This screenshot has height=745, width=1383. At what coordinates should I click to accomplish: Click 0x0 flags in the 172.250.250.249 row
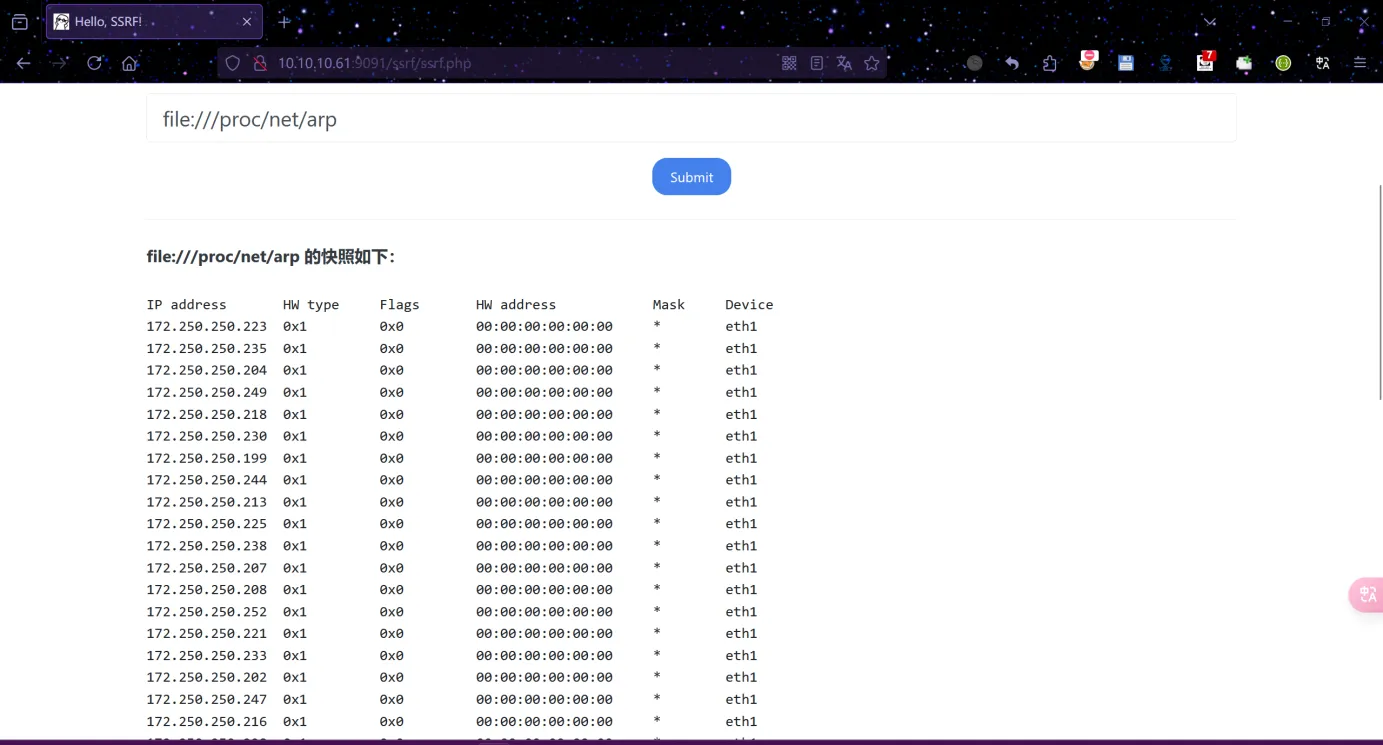click(392, 392)
